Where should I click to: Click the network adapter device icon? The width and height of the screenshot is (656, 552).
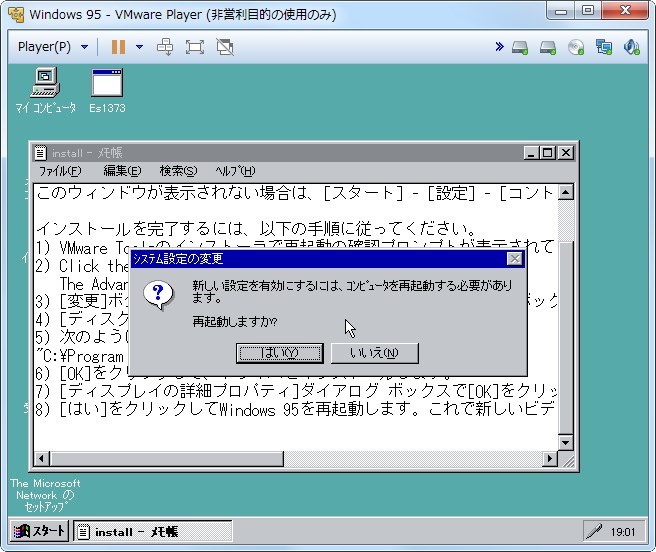pos(604,47)
